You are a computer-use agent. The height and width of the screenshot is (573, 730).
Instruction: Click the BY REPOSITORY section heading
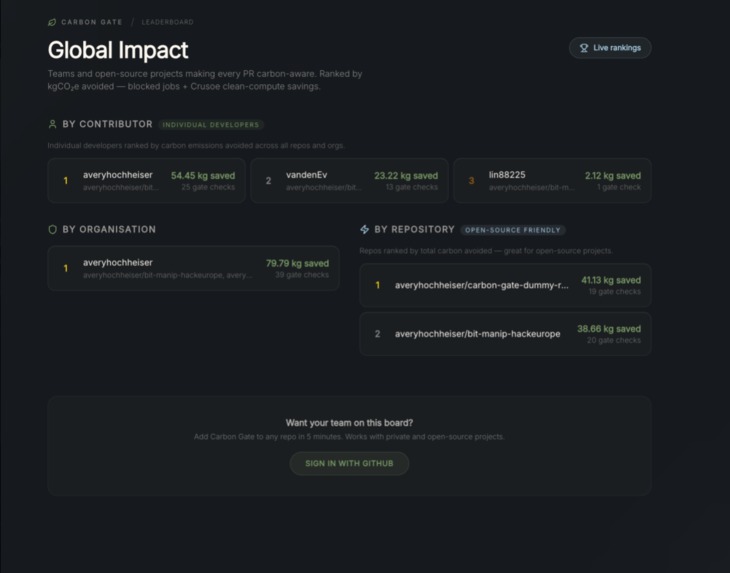point(414,229)
